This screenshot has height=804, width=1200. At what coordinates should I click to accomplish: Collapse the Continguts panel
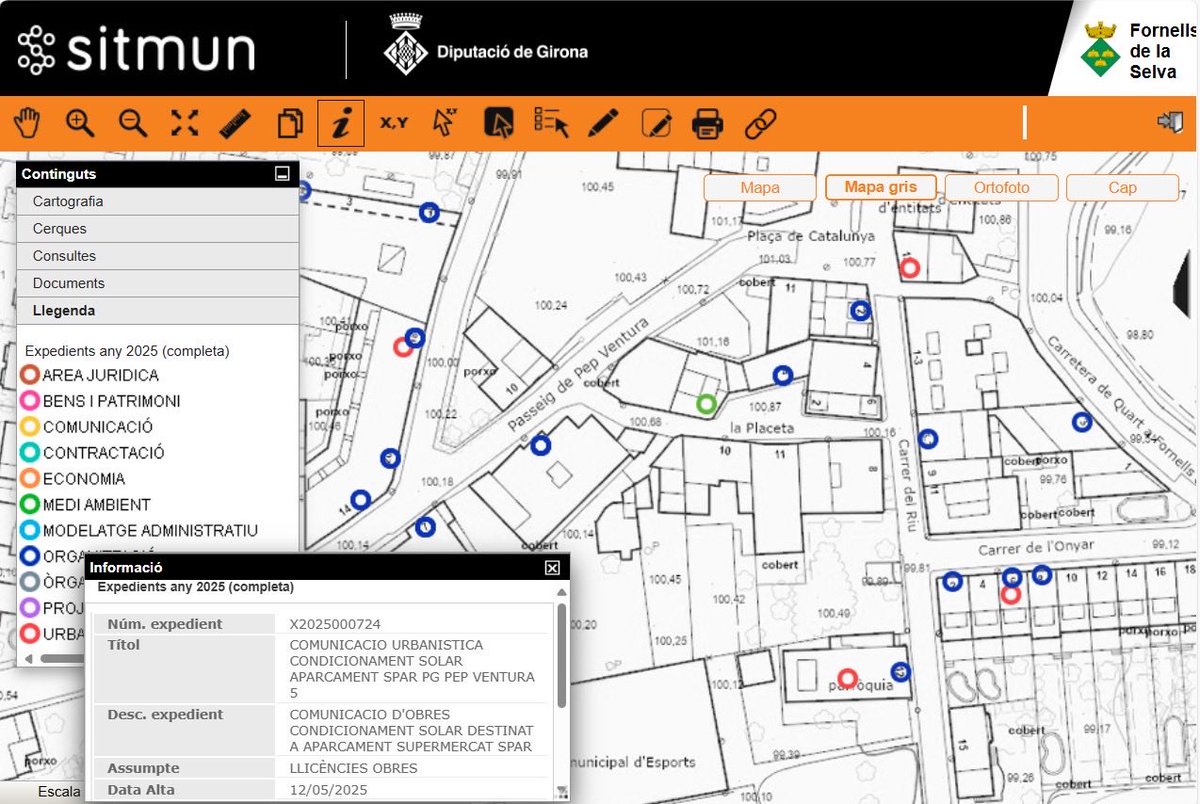(x=283, y=173)
